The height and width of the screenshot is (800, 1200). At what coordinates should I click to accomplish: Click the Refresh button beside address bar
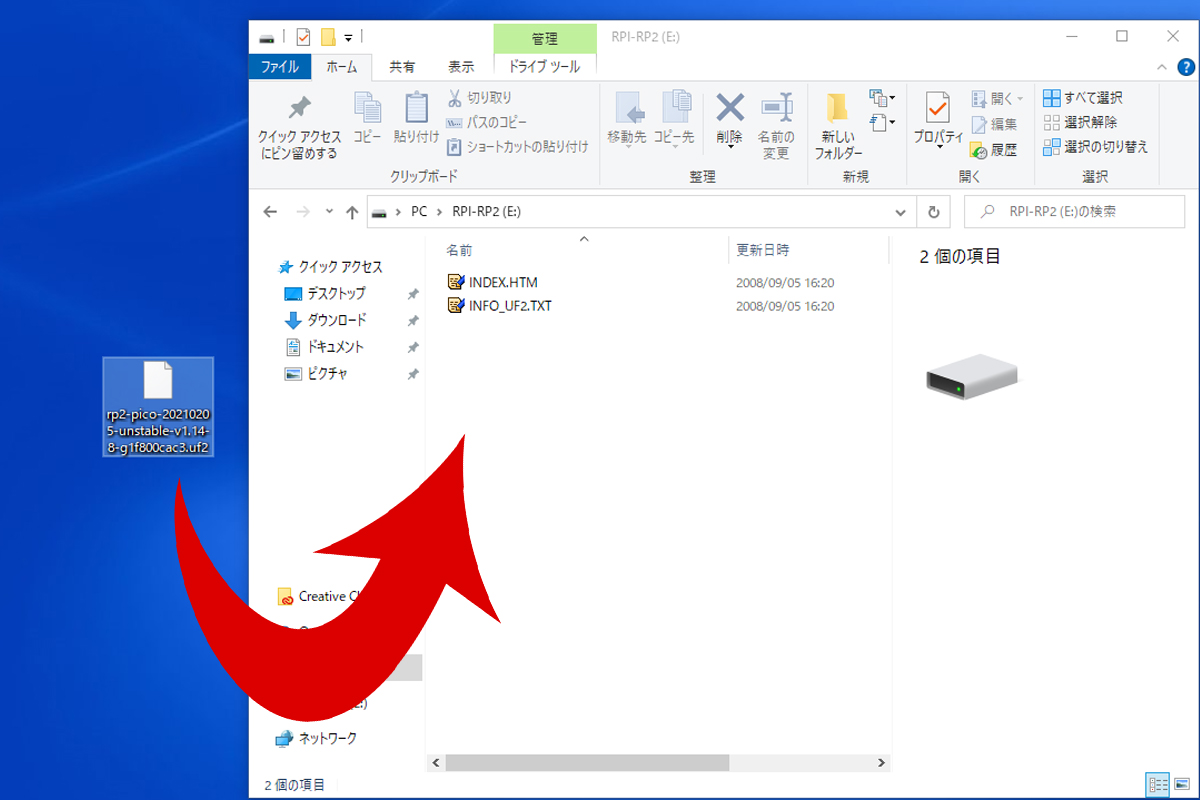click(933, 212)
